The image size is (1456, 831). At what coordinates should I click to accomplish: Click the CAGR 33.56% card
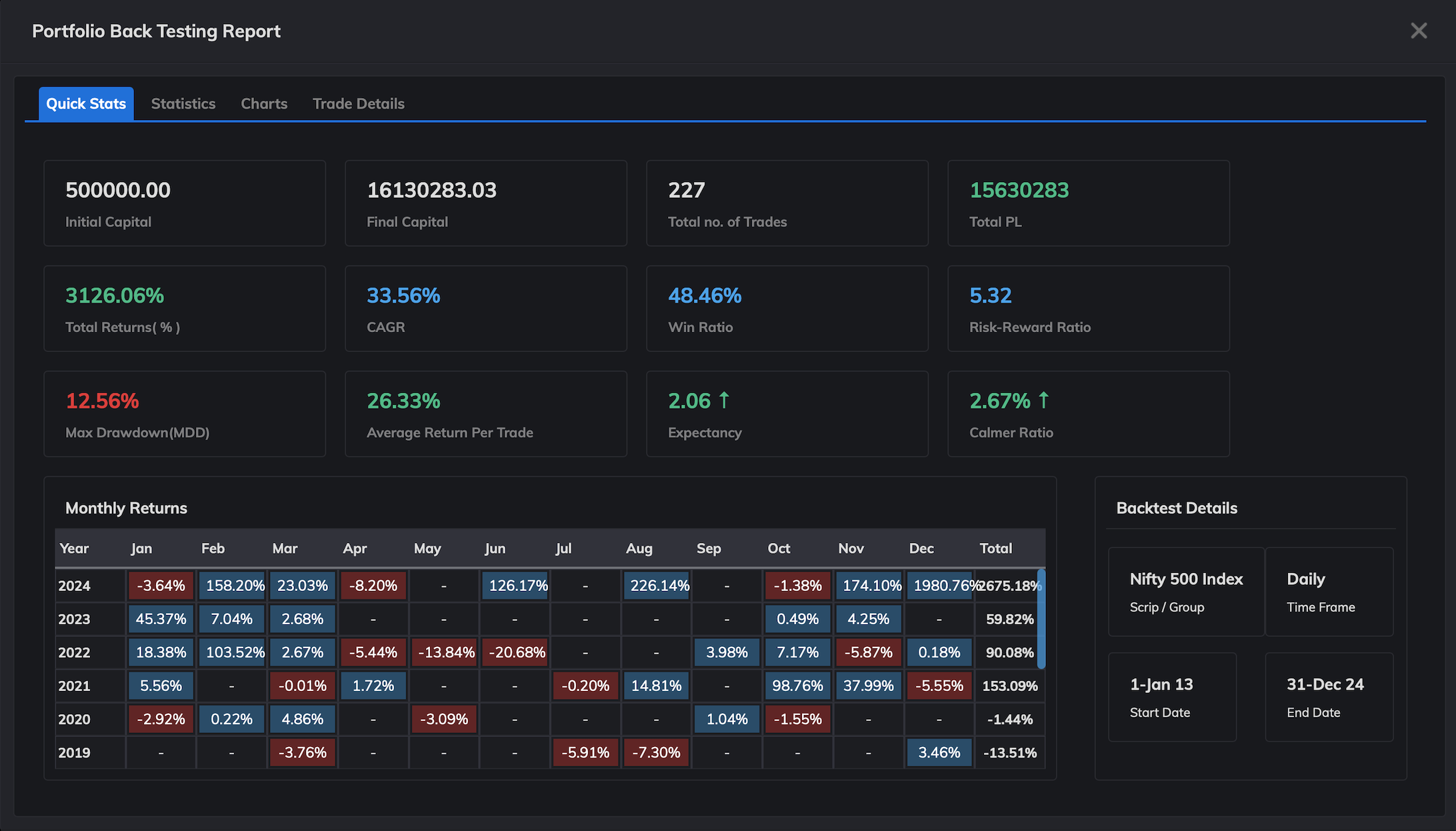(485, 308)
